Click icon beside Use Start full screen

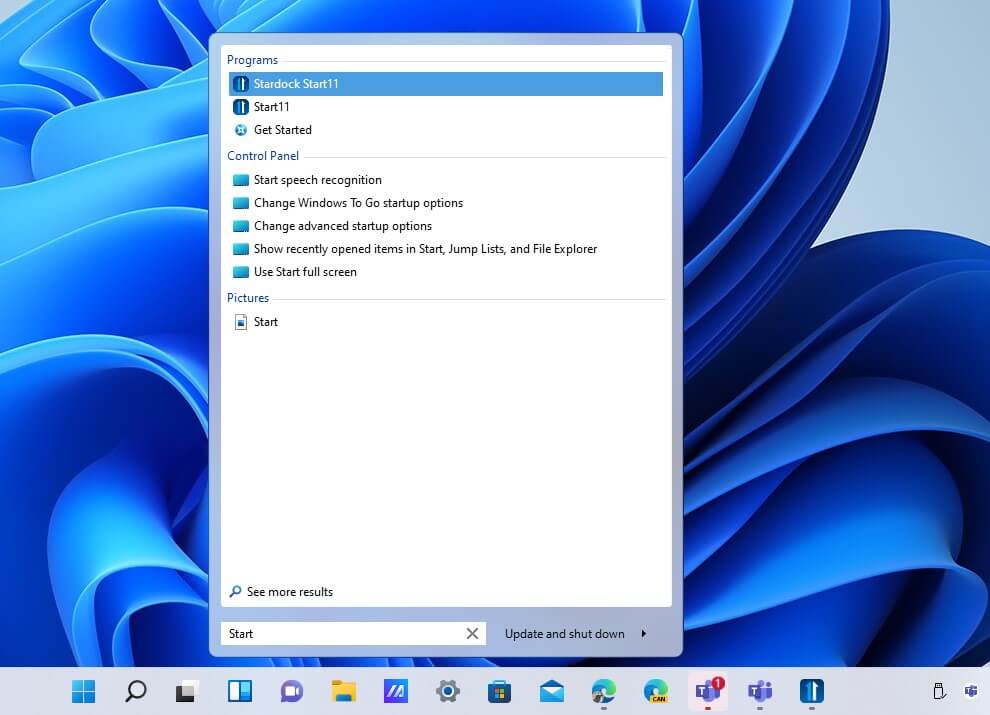241,272
